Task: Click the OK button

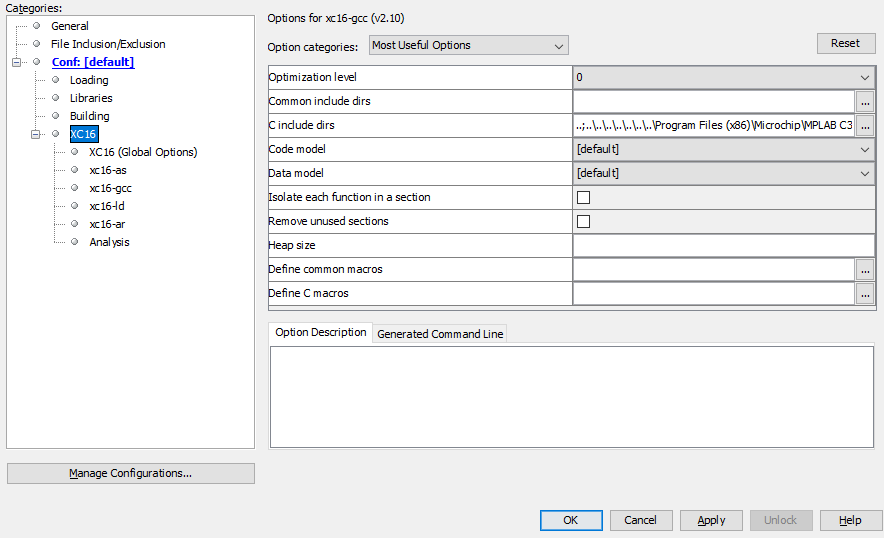Action: [571, 520]
